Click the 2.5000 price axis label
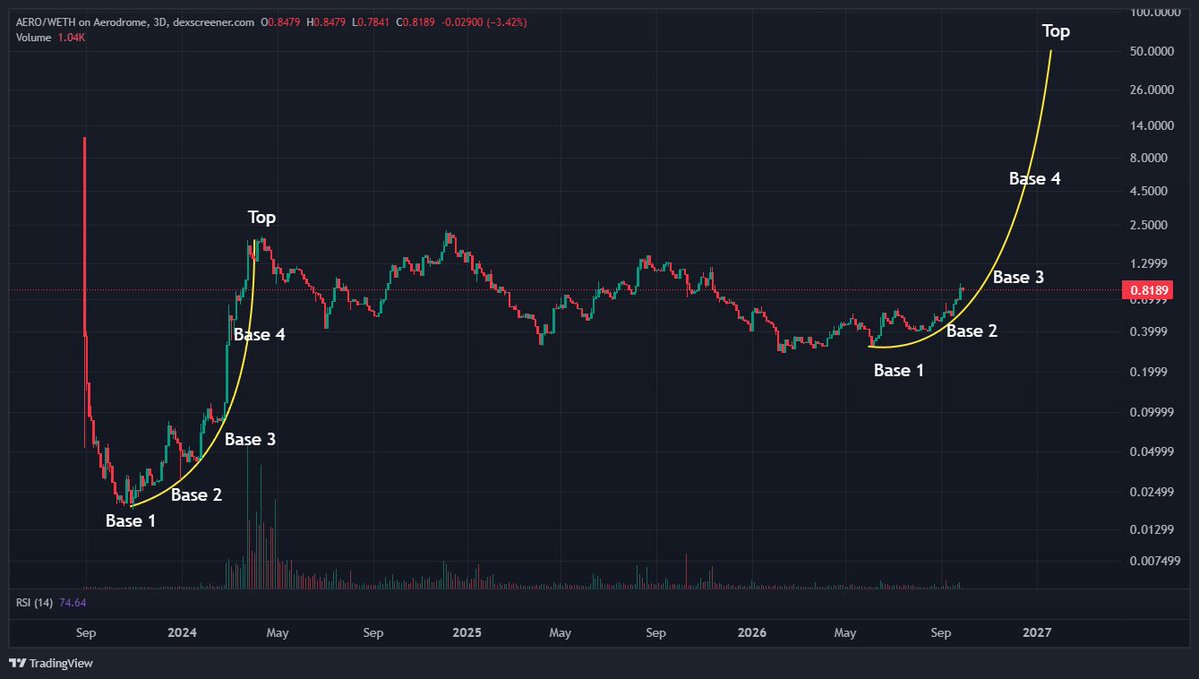 pyautogui.click(x=1149, y=225)
